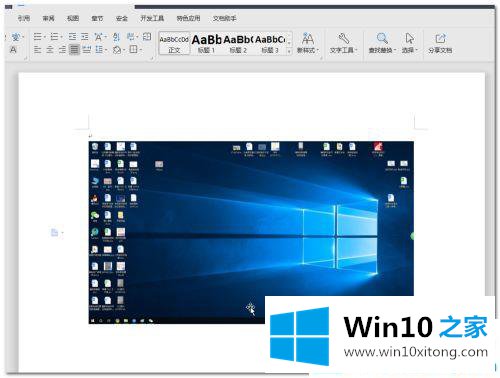Apply the 标题 2 heading style
The height and width of the screenshot is (378, 500).
(238, 43)
